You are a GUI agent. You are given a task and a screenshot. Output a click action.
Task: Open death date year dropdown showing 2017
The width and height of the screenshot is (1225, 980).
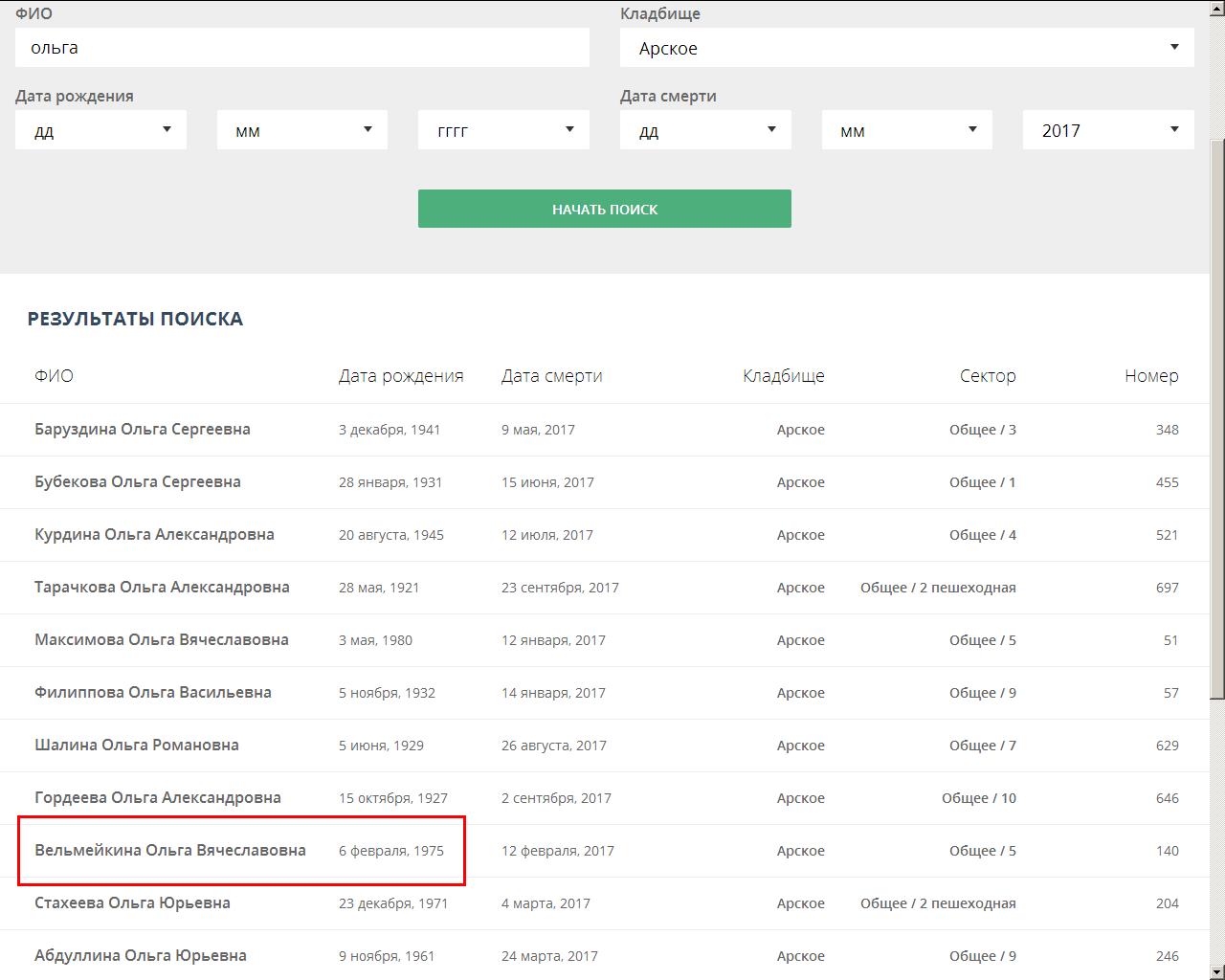[1108, 130]
